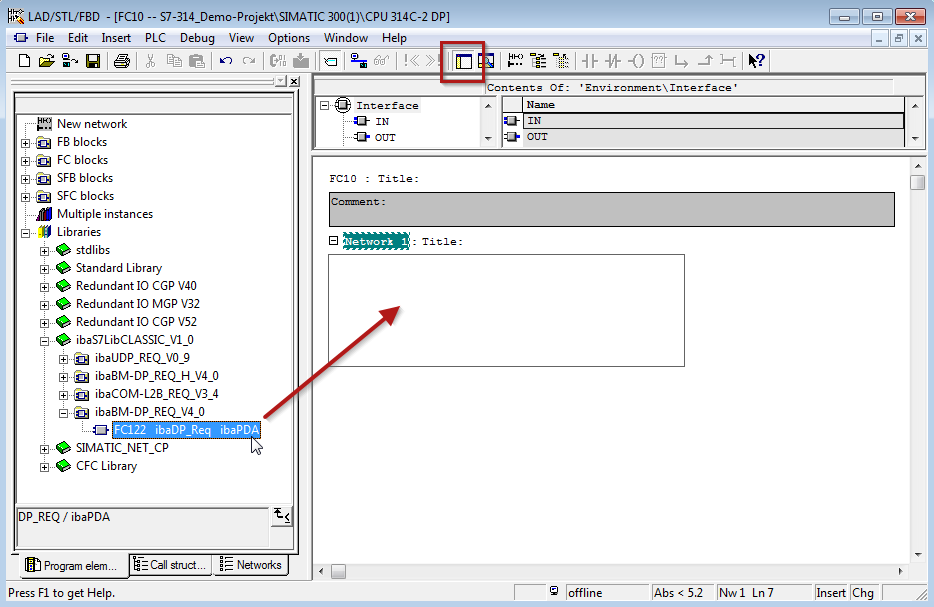Open the PLC menu

[155, 38]
